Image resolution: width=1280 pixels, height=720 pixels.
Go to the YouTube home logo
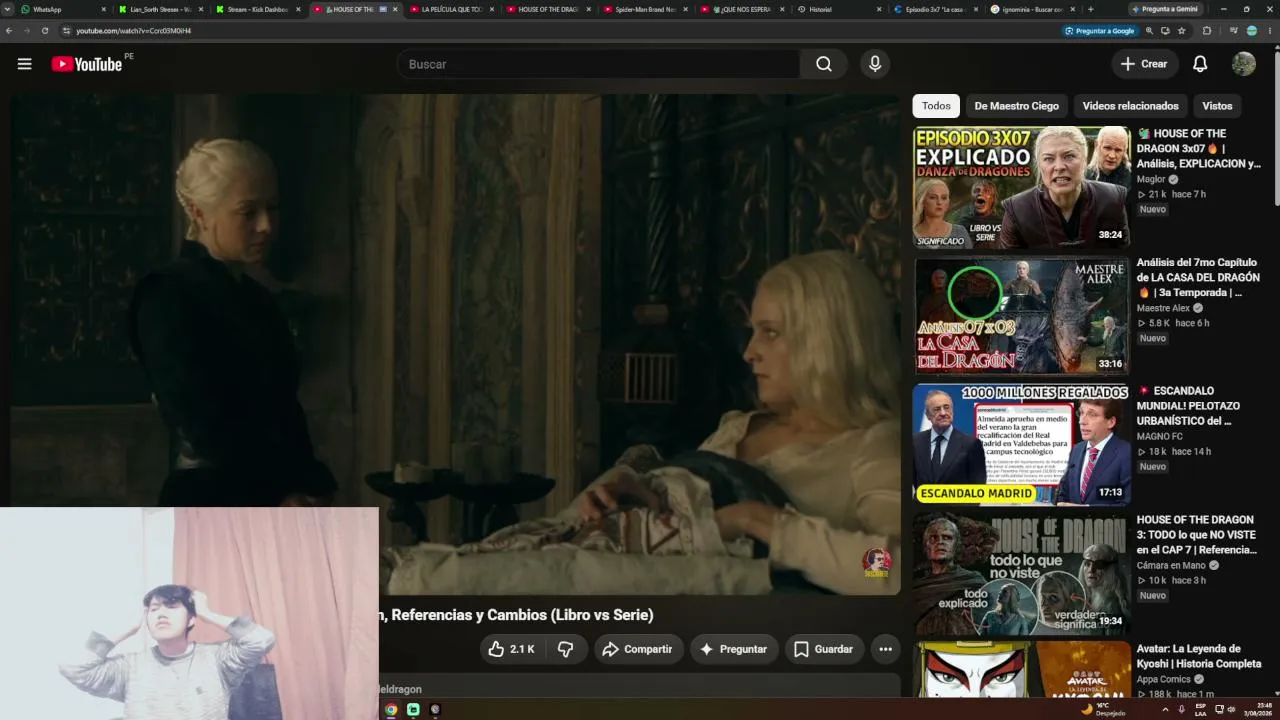[87, 64]
